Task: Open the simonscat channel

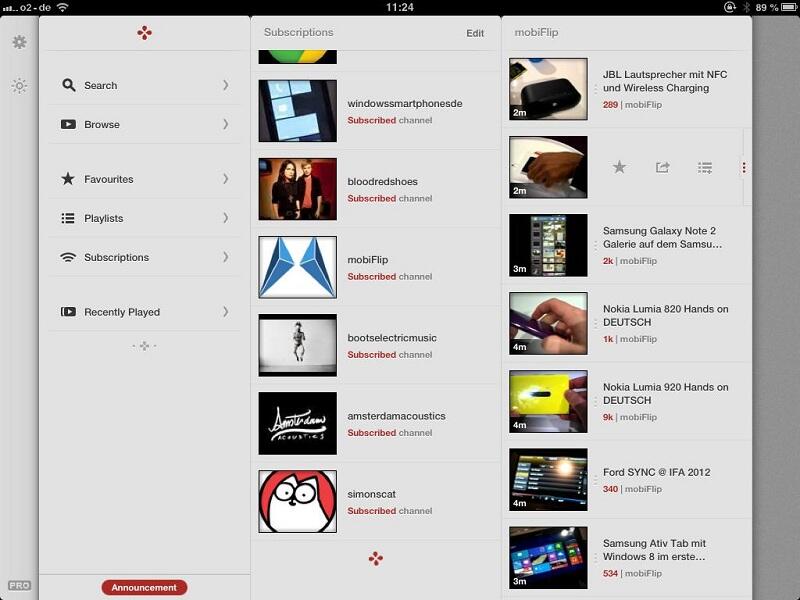Action: (376, 501)
